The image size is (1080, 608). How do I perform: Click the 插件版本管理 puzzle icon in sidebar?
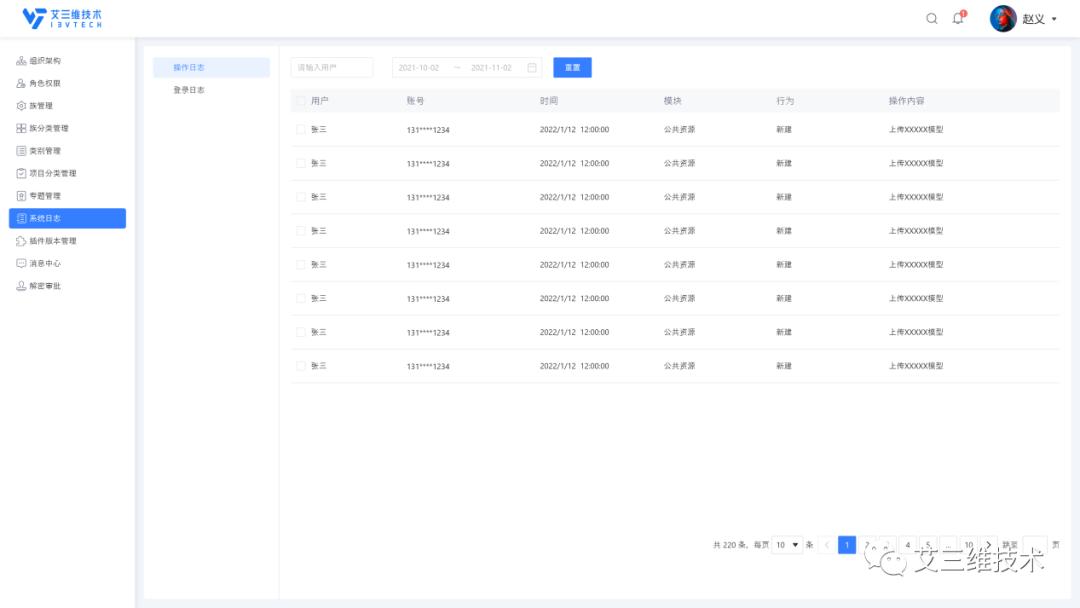pos(21,241)
